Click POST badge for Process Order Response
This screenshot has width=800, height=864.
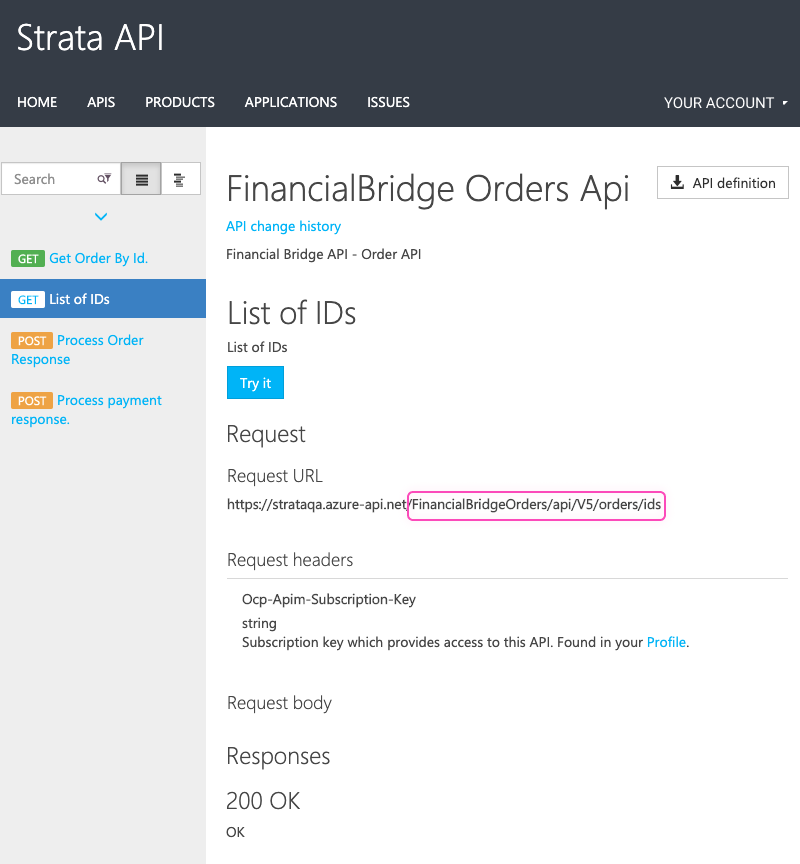coord(32,341)
